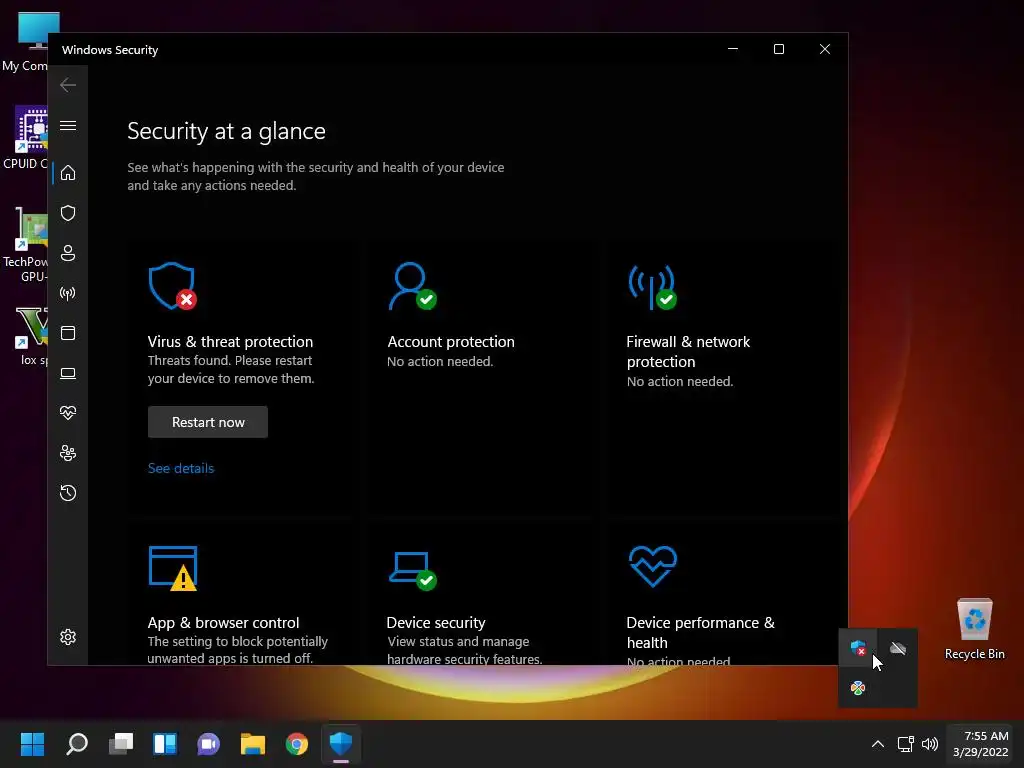Open Protection history clock sidebar icon
The height and width of the screenshot is (768, 1024).
68,493
